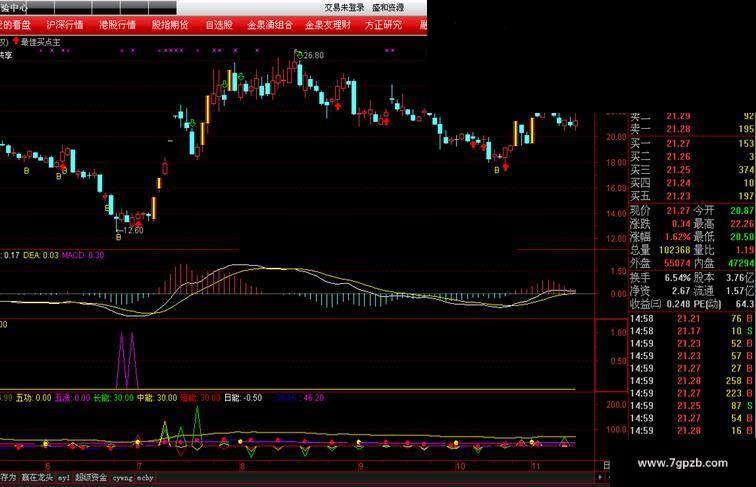The image size is (756, 487).
Task: Click the B signal marker under 12.60 low
Action: [119, 237]
